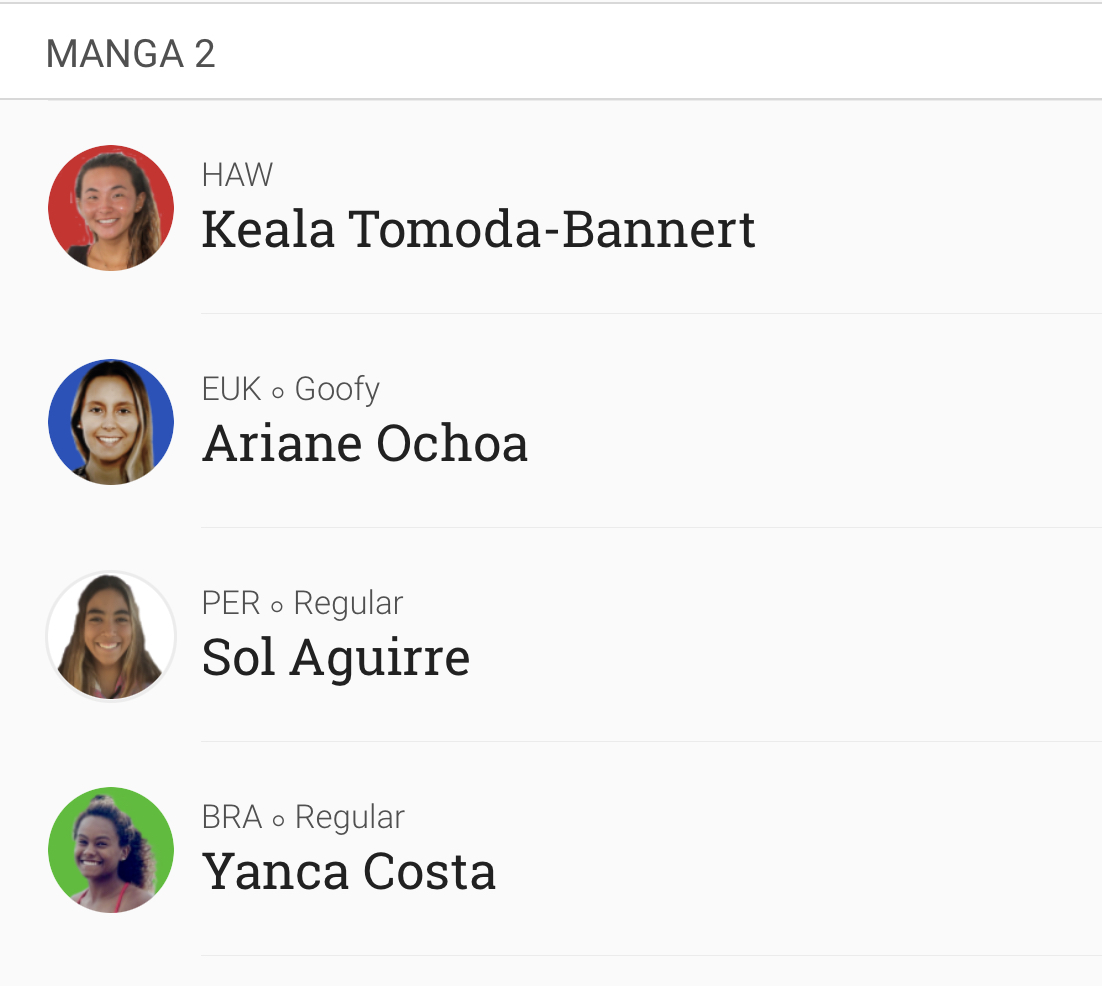Click the HAW country code label
The image size is (1102, 986).
tap(237, 175)
